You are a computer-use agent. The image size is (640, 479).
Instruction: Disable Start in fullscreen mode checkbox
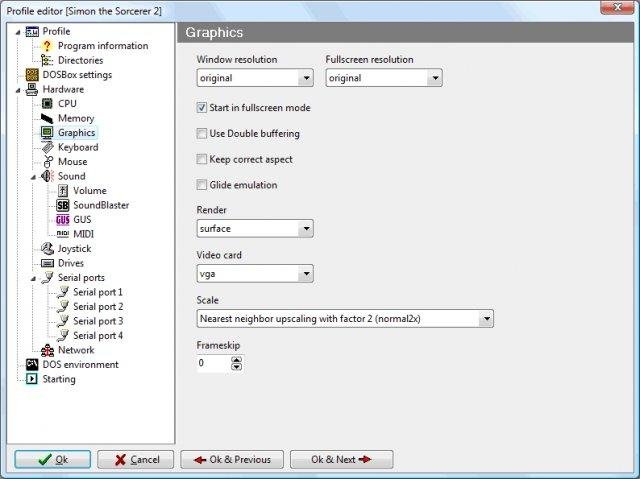(x=202, y=108)
